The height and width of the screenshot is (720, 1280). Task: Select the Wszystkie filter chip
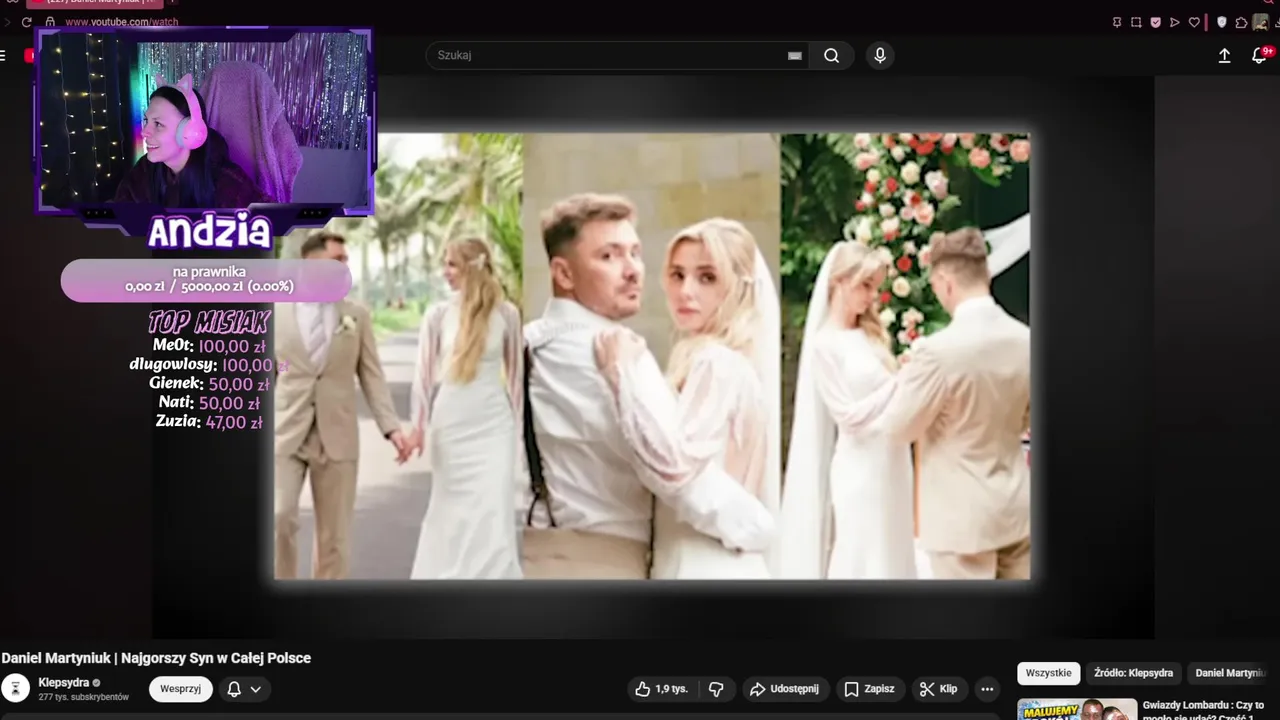[1049, 673]
